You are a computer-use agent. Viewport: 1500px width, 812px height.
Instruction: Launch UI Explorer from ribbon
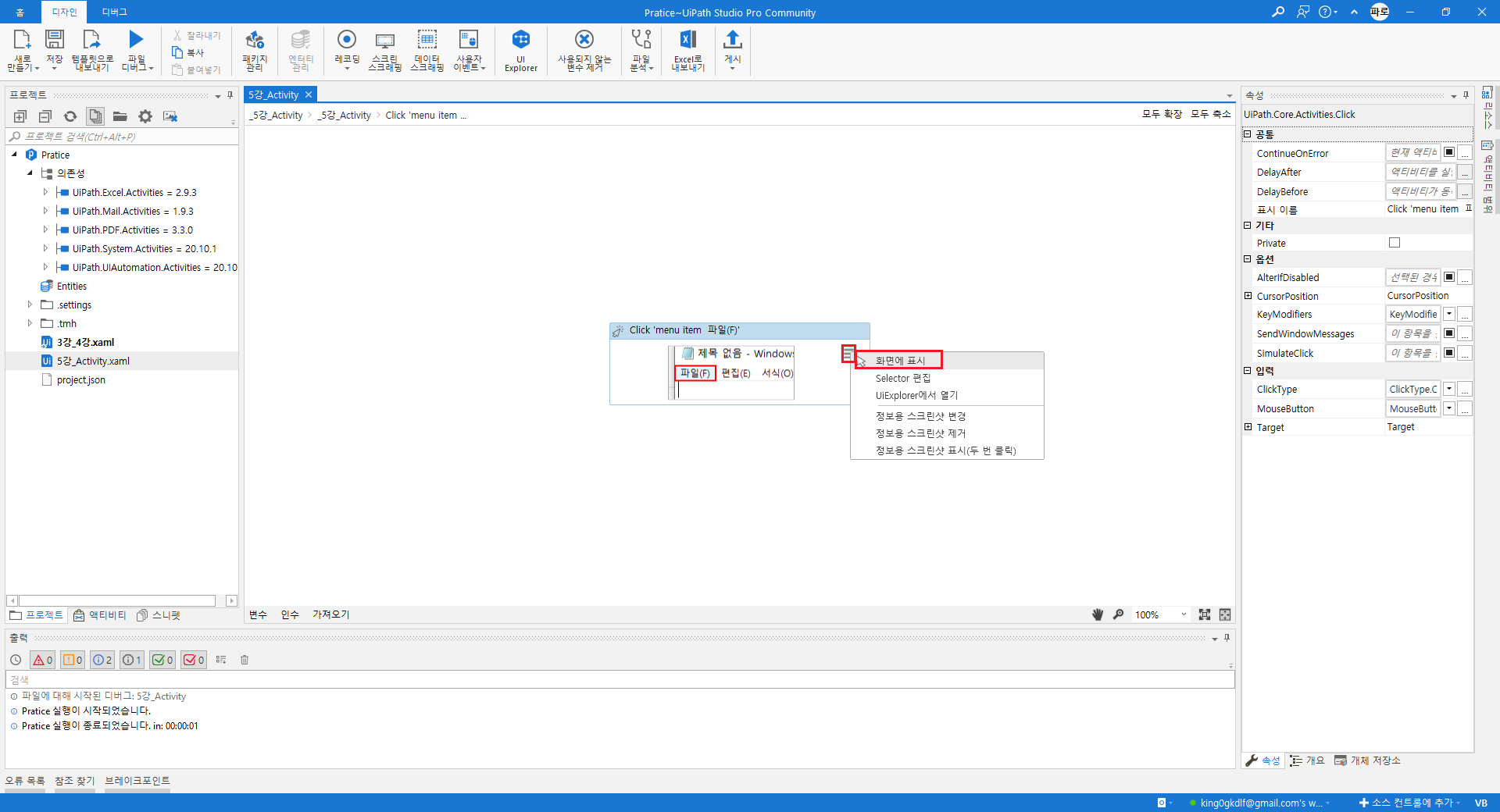coord(521,51)
